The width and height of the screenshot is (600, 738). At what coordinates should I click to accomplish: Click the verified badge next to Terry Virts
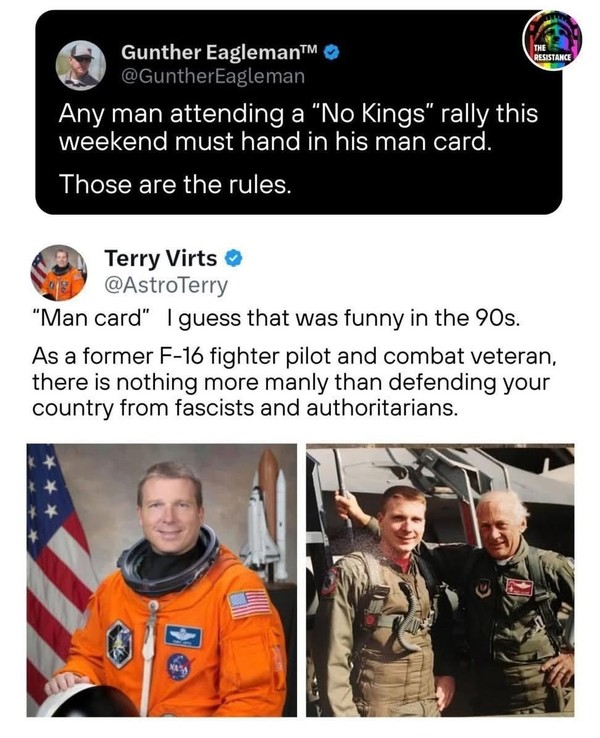(x=234, y=260)
